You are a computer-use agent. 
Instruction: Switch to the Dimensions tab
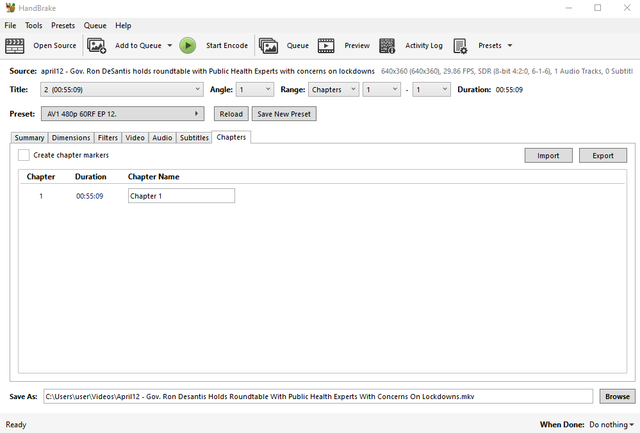(x=71, y=138)
